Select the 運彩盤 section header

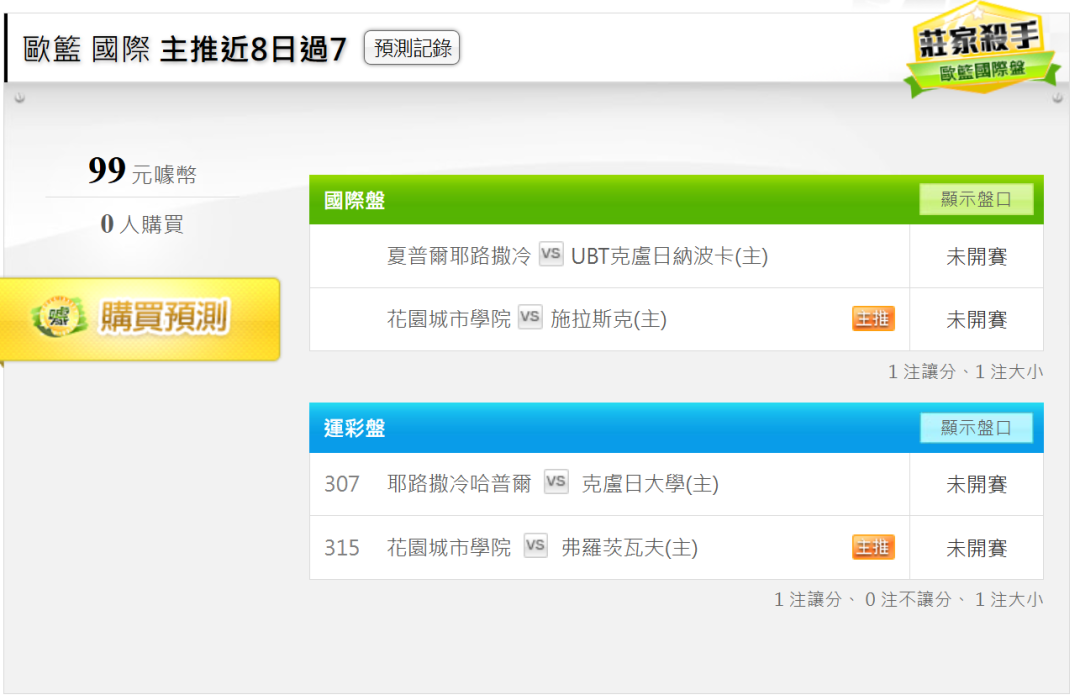coord(355,429)
